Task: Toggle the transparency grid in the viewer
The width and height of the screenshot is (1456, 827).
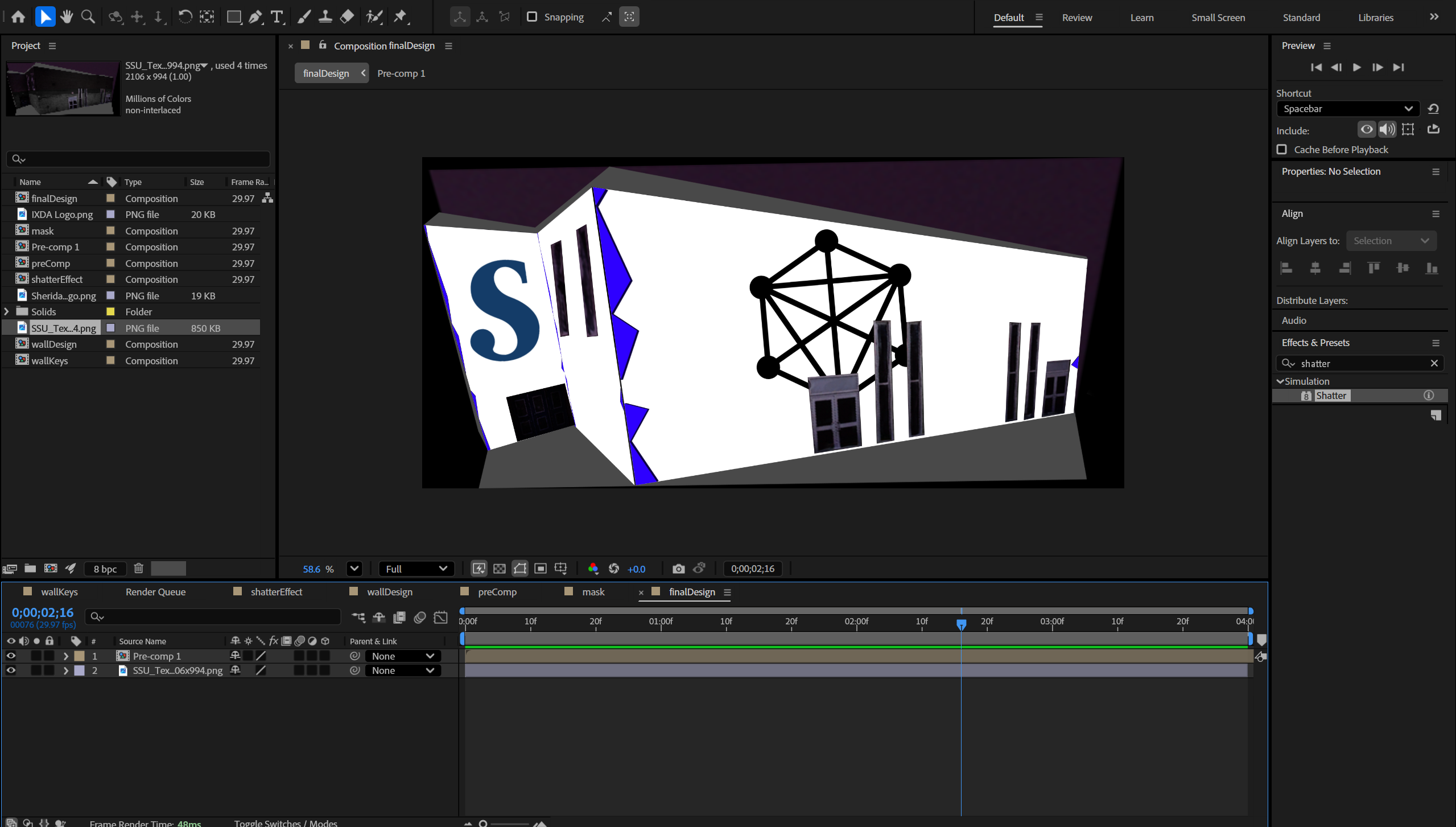Action: coord(499,568)
